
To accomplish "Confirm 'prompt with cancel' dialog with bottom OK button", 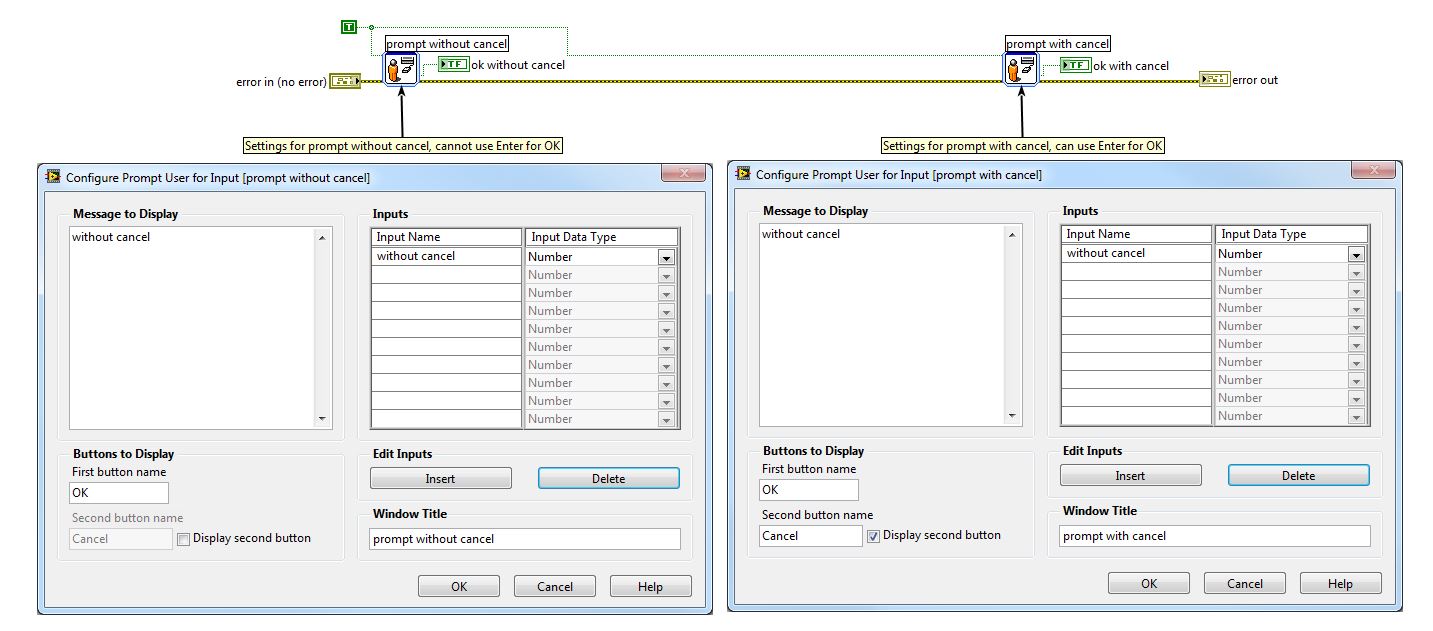I will [x=1149, y=583].
